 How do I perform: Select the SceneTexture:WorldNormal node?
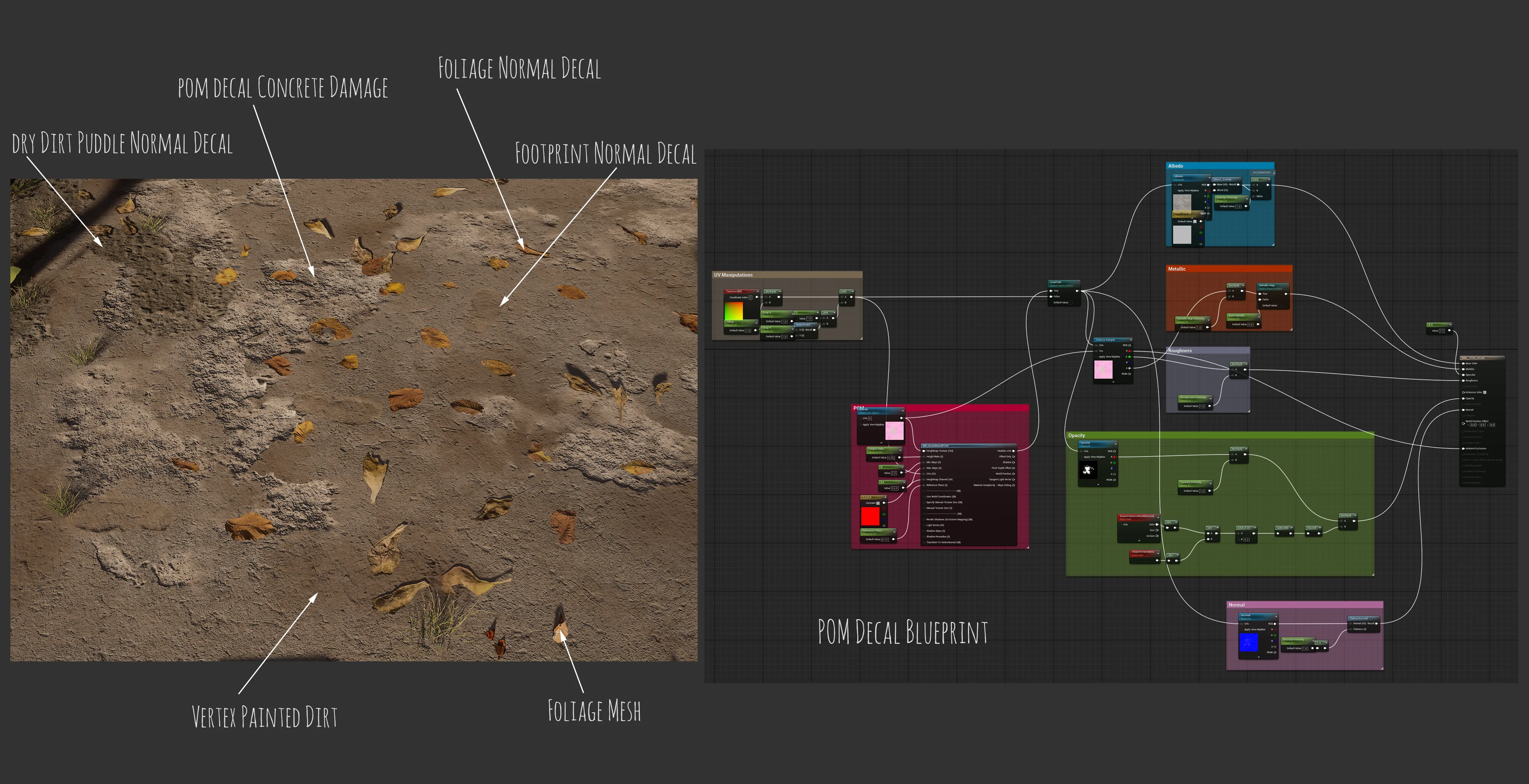point(1139,528)
